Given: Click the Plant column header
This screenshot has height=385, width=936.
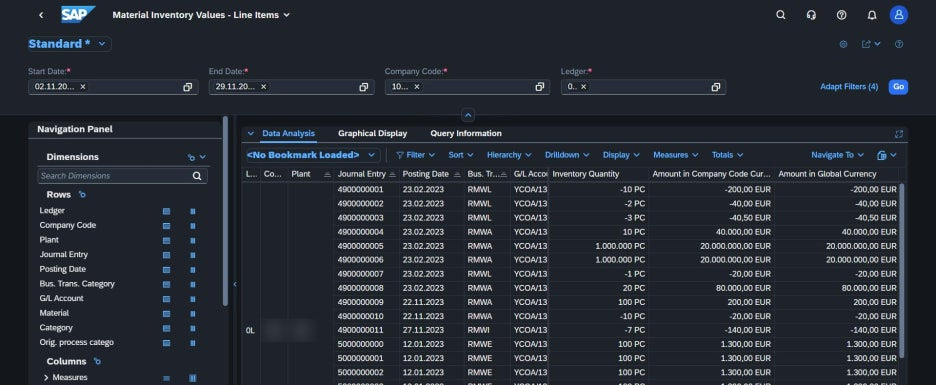Looking at the screenshot, I should pyautogui.click(x=310, y=174).
